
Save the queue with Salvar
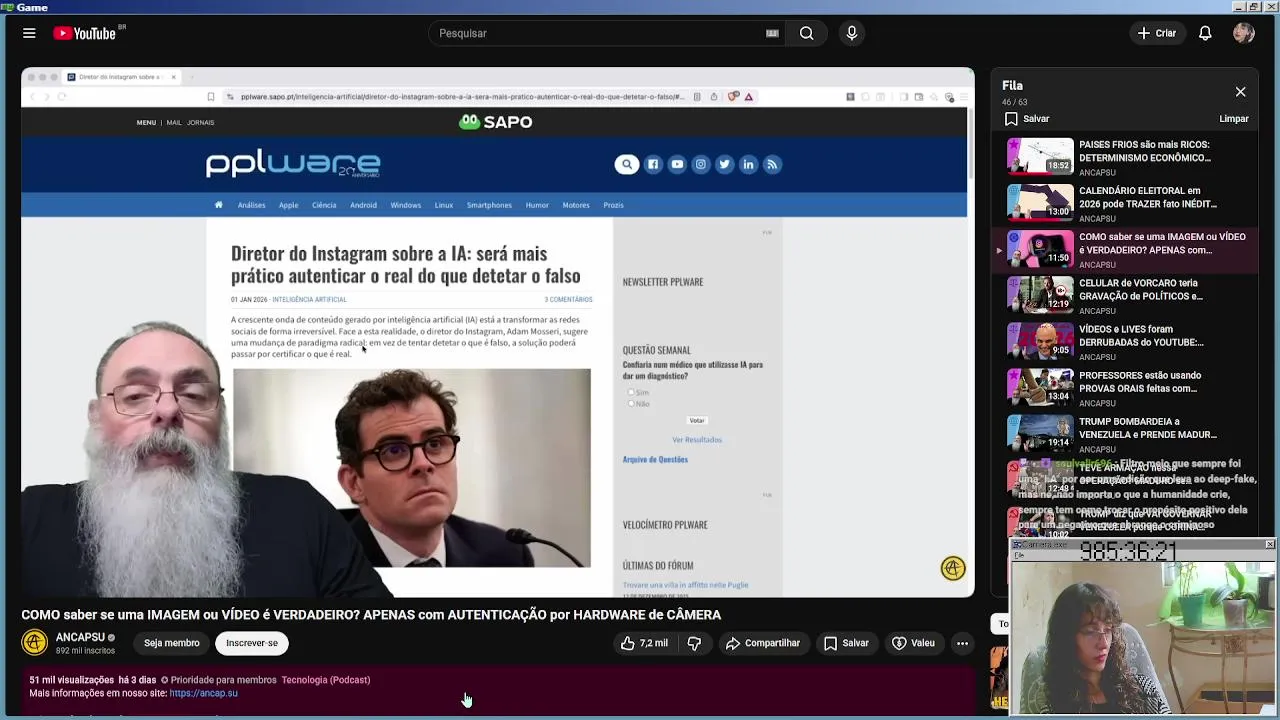[x=1027, y=118]
